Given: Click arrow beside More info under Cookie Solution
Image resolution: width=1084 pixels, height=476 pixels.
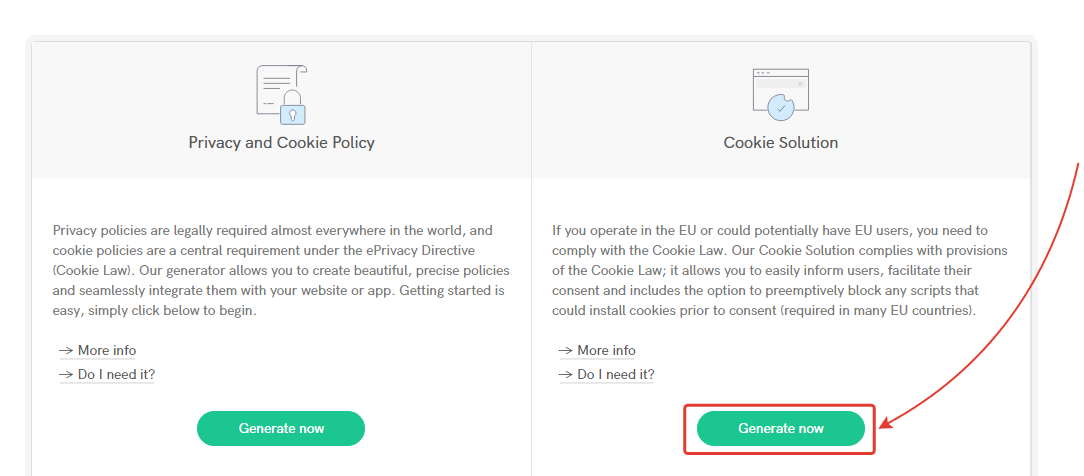Looking at the screenshot, I should coord(566,350).
